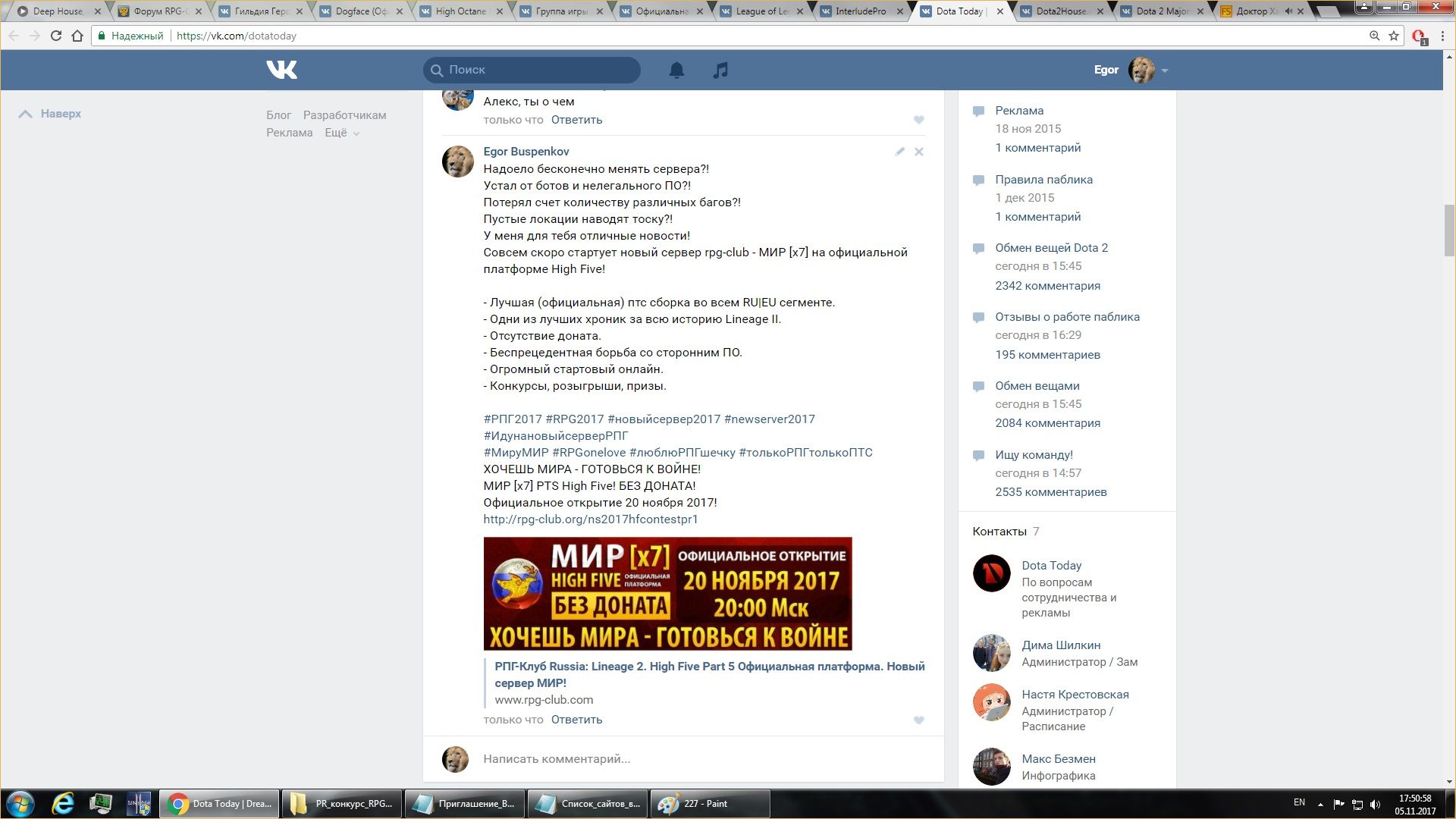This screenshot has height=819, width=1456.
Task: Open 'Разработчикам' footer link
Action: point(344,115)
